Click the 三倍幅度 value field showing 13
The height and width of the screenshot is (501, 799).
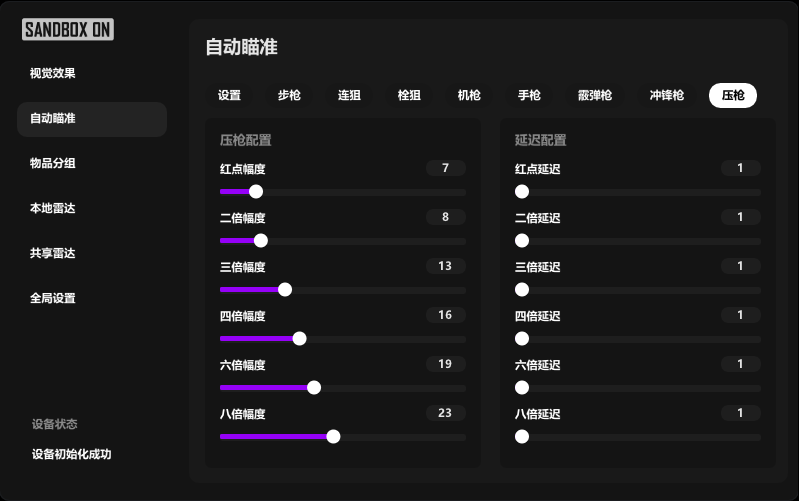click(x=446, y=266)
